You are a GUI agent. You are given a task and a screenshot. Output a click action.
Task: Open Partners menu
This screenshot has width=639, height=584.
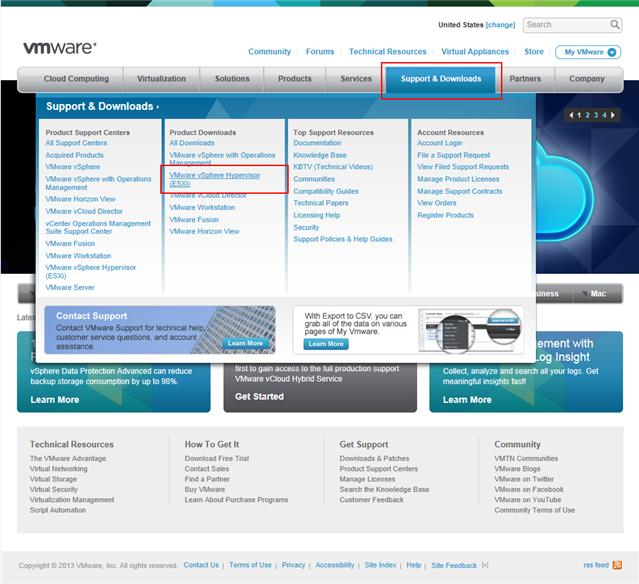pyautogui.click(x=525, y=79)
